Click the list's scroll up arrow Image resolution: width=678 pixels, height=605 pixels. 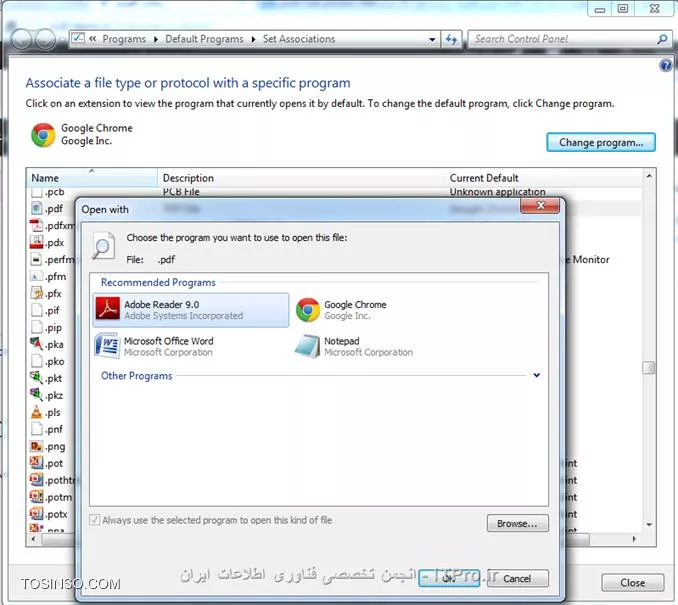coord(649,176)
